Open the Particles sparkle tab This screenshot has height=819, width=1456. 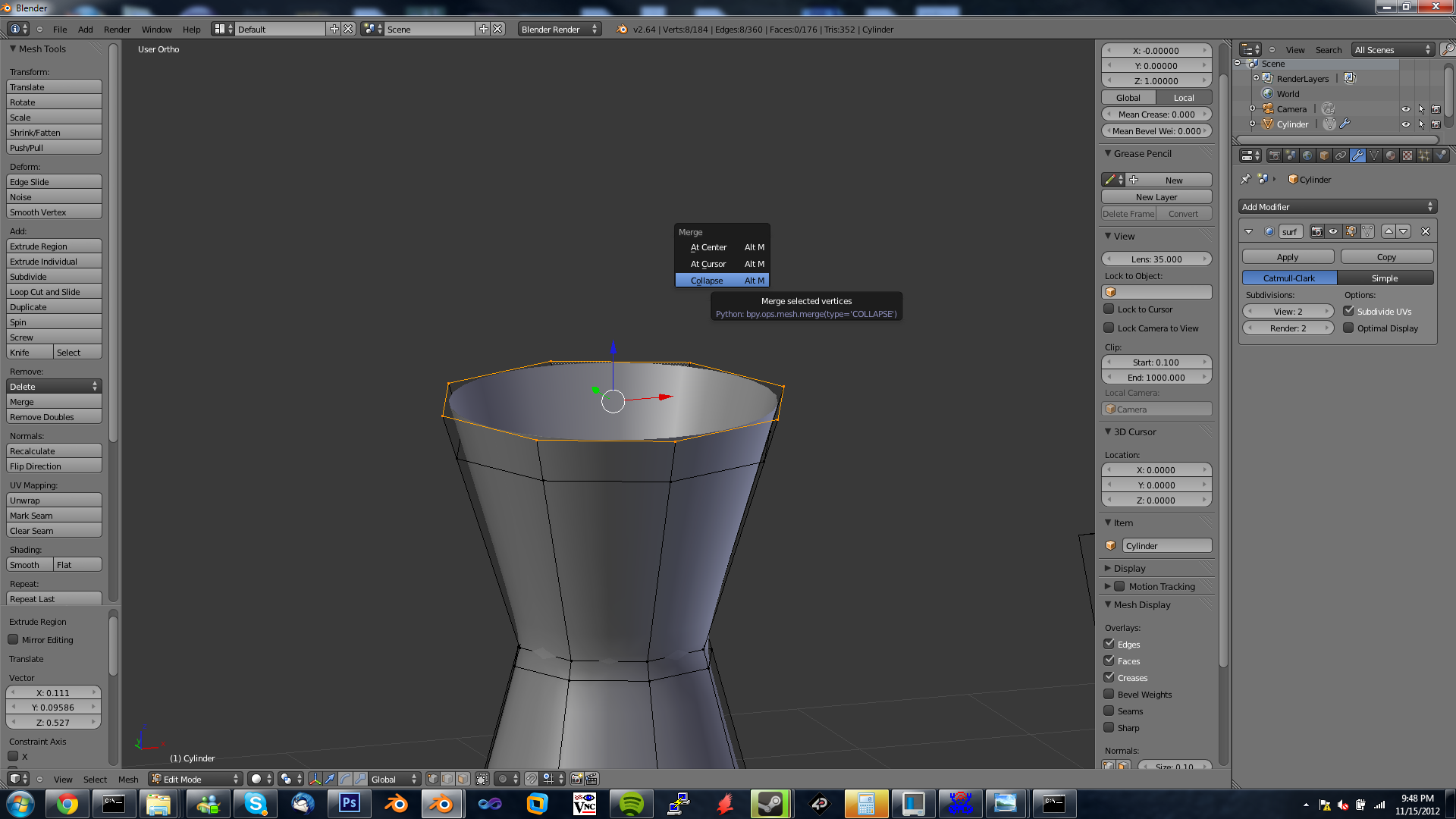(1424, 155)
